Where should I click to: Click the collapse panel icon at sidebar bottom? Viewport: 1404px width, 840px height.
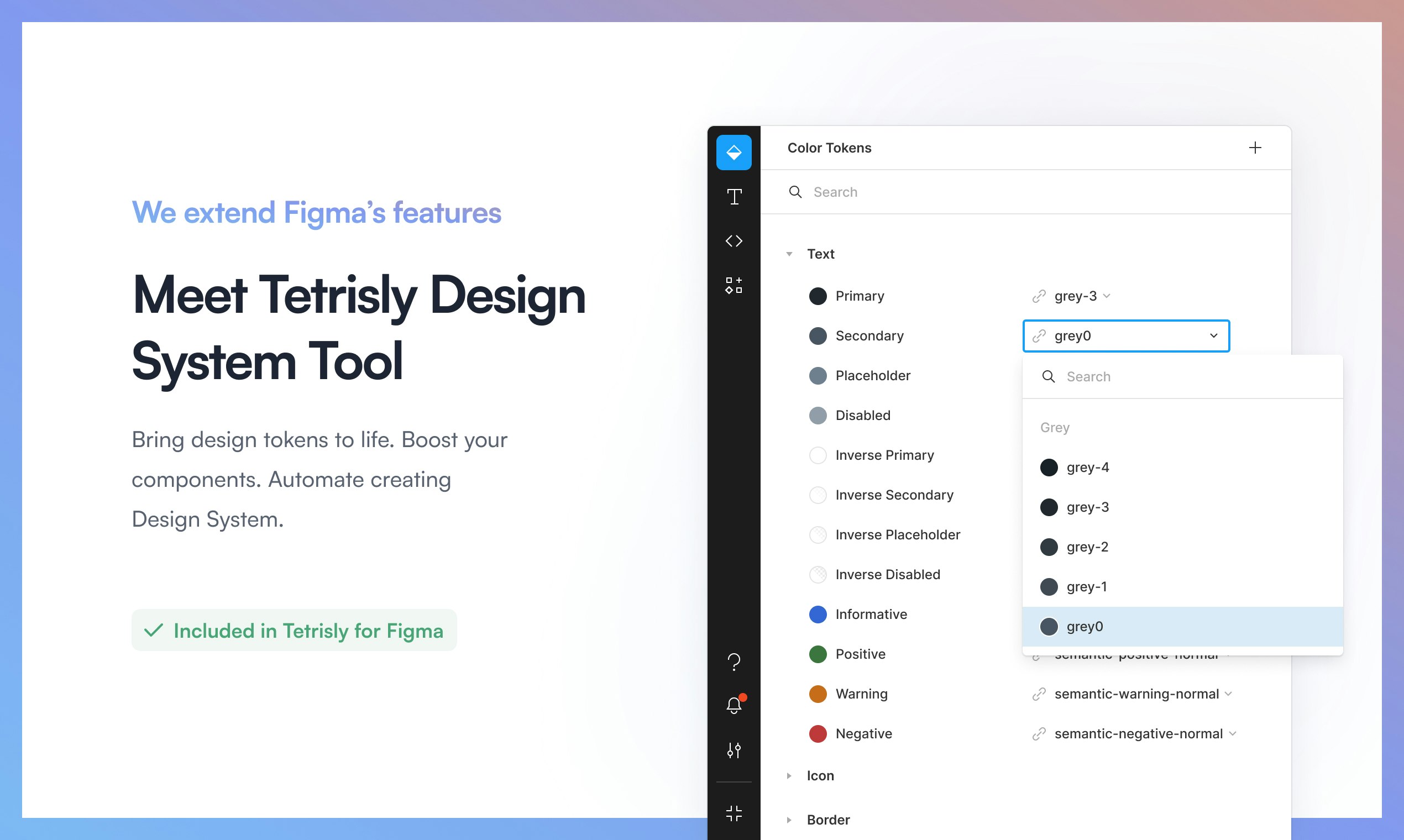734,813
